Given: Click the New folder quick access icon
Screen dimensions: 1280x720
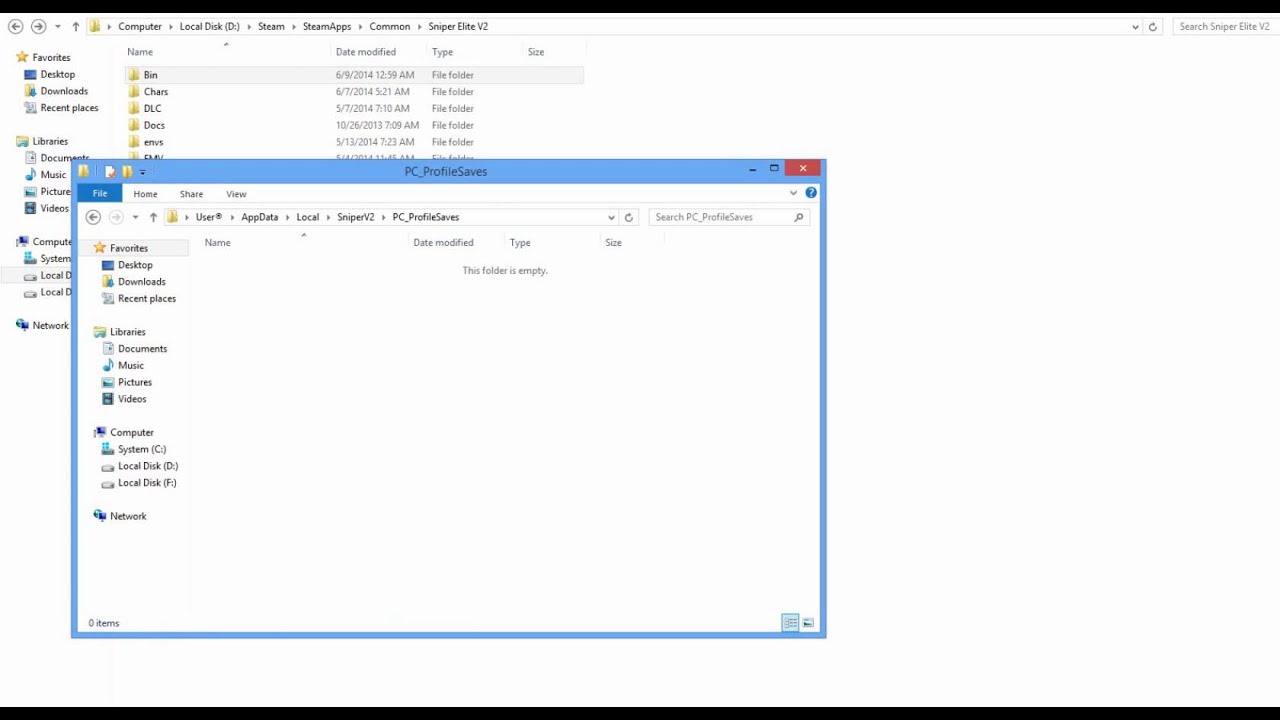Looking at the screenshot, I should 127,172.
